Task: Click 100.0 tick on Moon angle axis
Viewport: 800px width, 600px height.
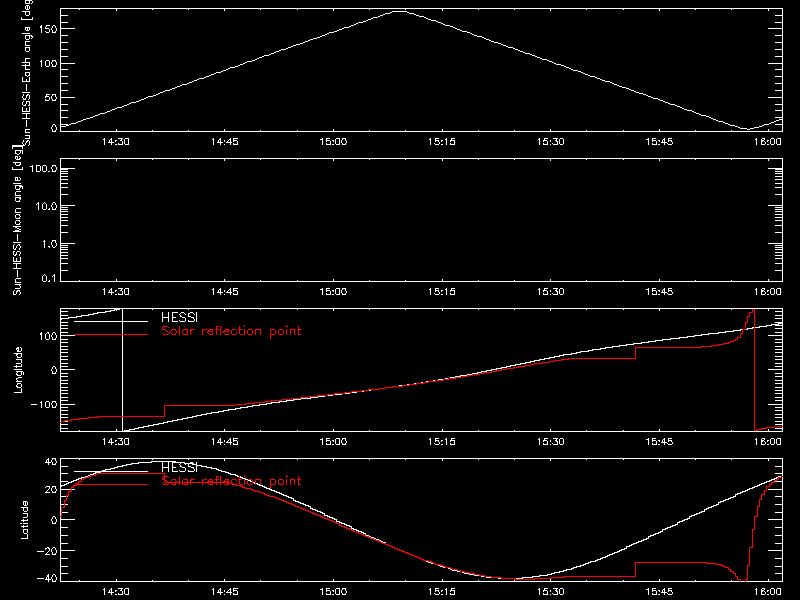Action: (x=43, y=168)
